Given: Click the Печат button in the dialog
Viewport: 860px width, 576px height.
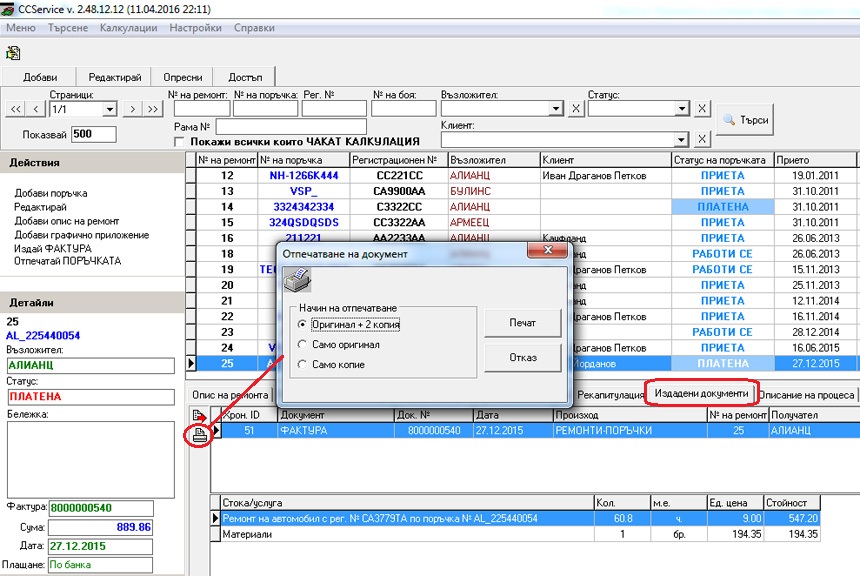Looking at the screenshot, I should 523,323.
